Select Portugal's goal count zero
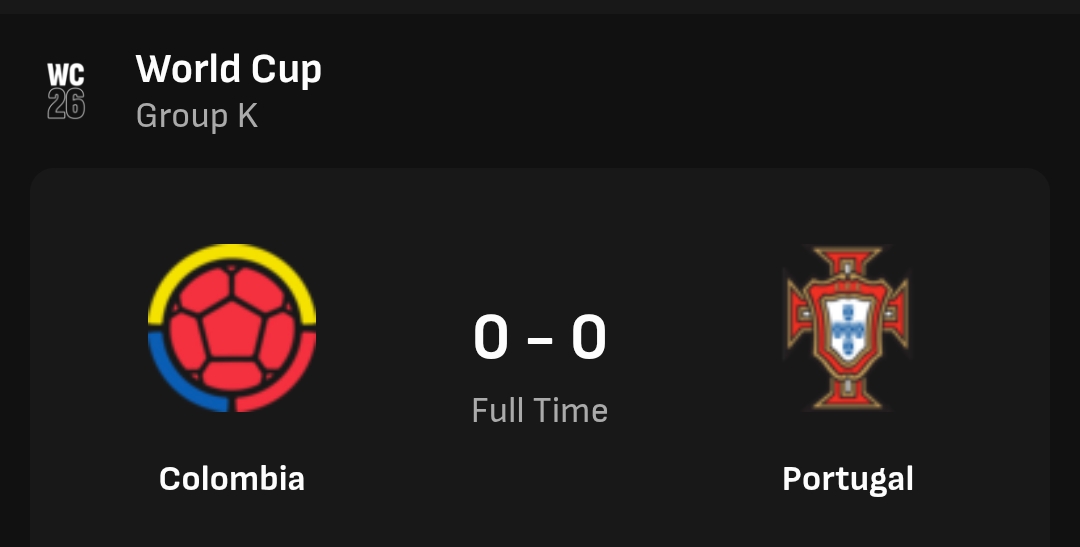 [589, 338]
